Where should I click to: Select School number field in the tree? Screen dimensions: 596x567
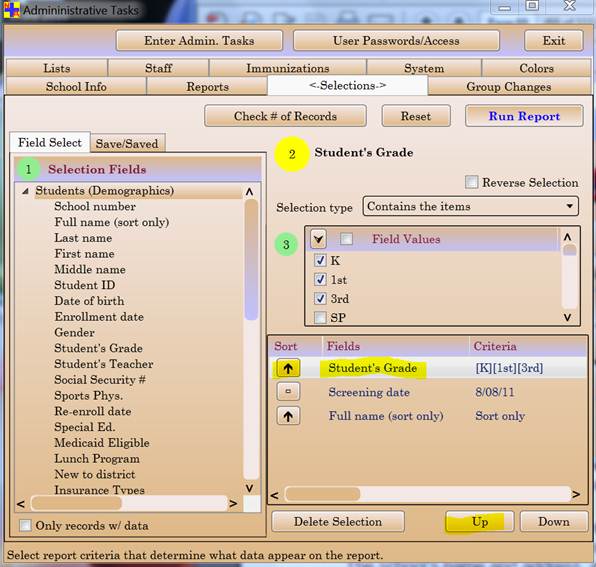pyautogui.click(x=95, y=206)
